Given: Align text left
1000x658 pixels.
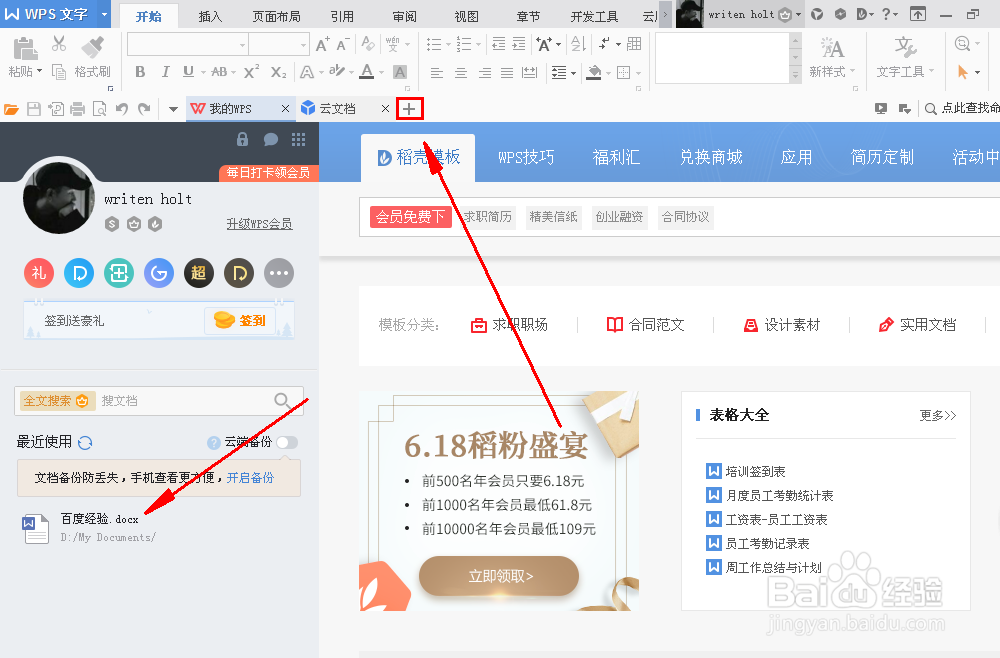Looking at the screenshot, I should 437,73.
